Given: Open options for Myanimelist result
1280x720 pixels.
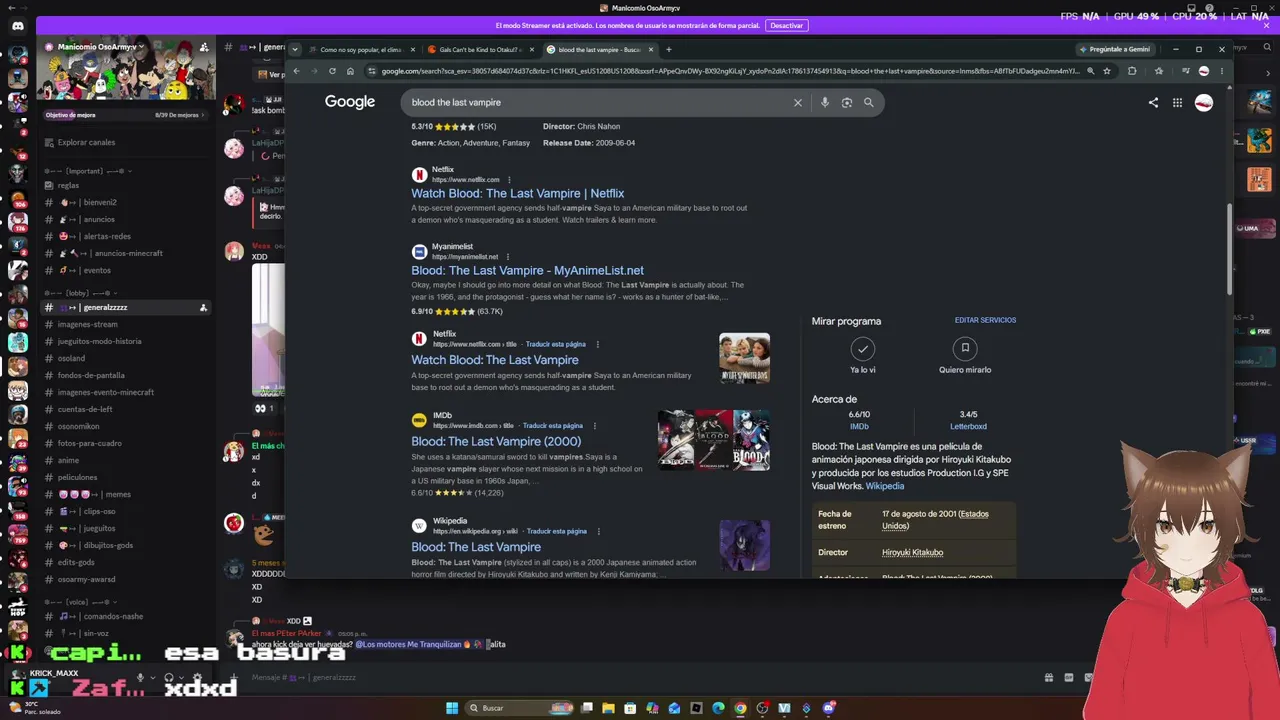Looking at the screenshot, I should [x=507, y=257].
